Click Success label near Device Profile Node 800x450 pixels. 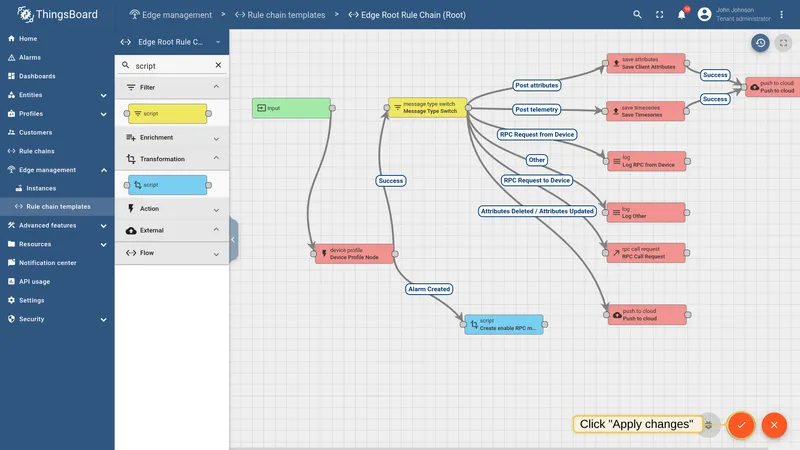tap(391, 181)
